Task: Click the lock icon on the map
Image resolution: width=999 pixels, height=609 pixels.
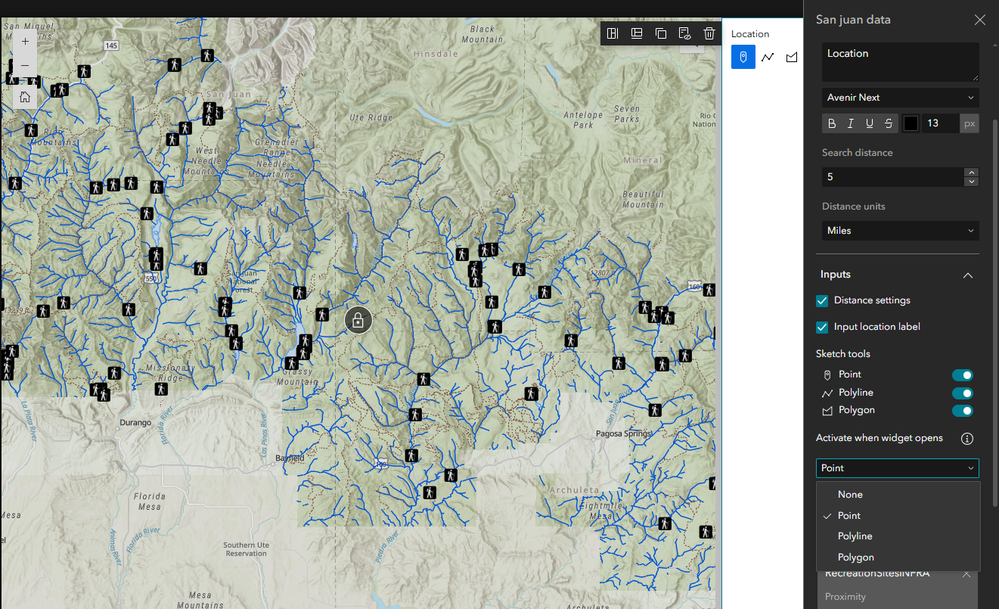Action: (358, 320)
